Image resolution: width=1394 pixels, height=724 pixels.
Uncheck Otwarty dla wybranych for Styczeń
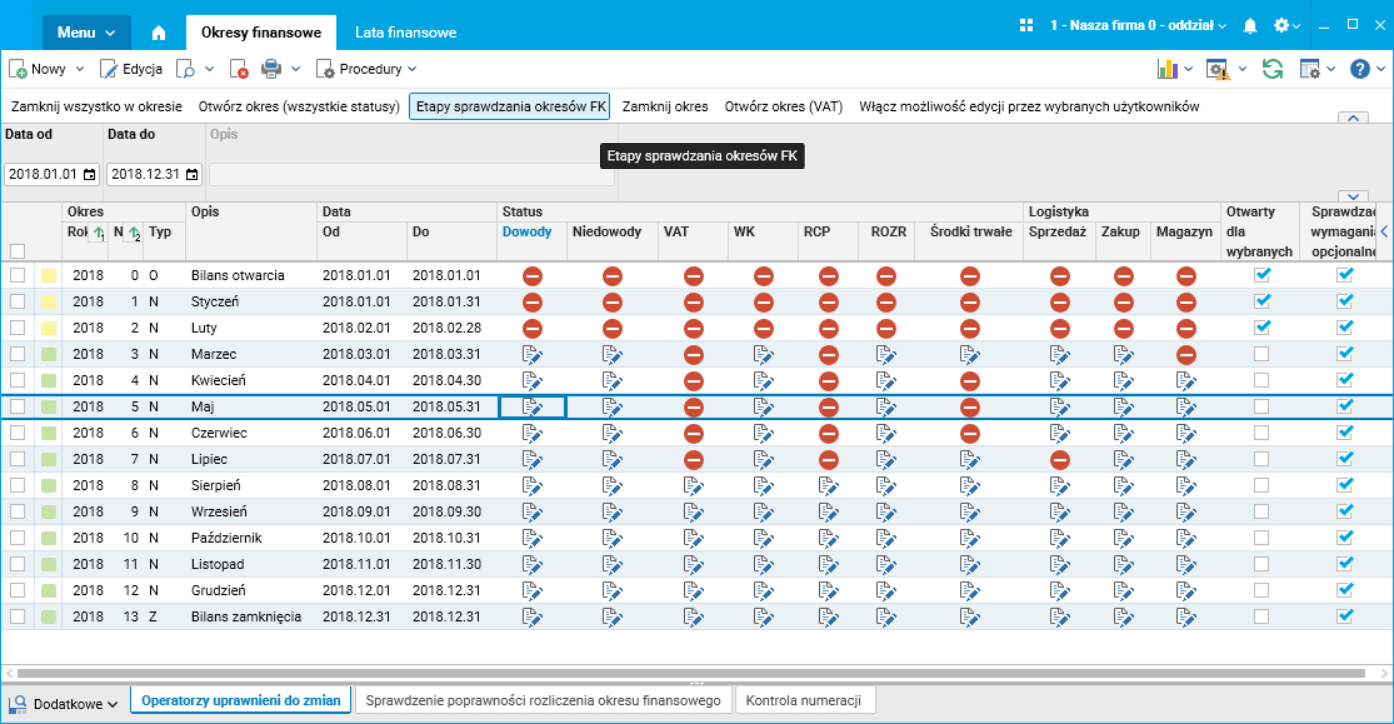pos(1262,301)
